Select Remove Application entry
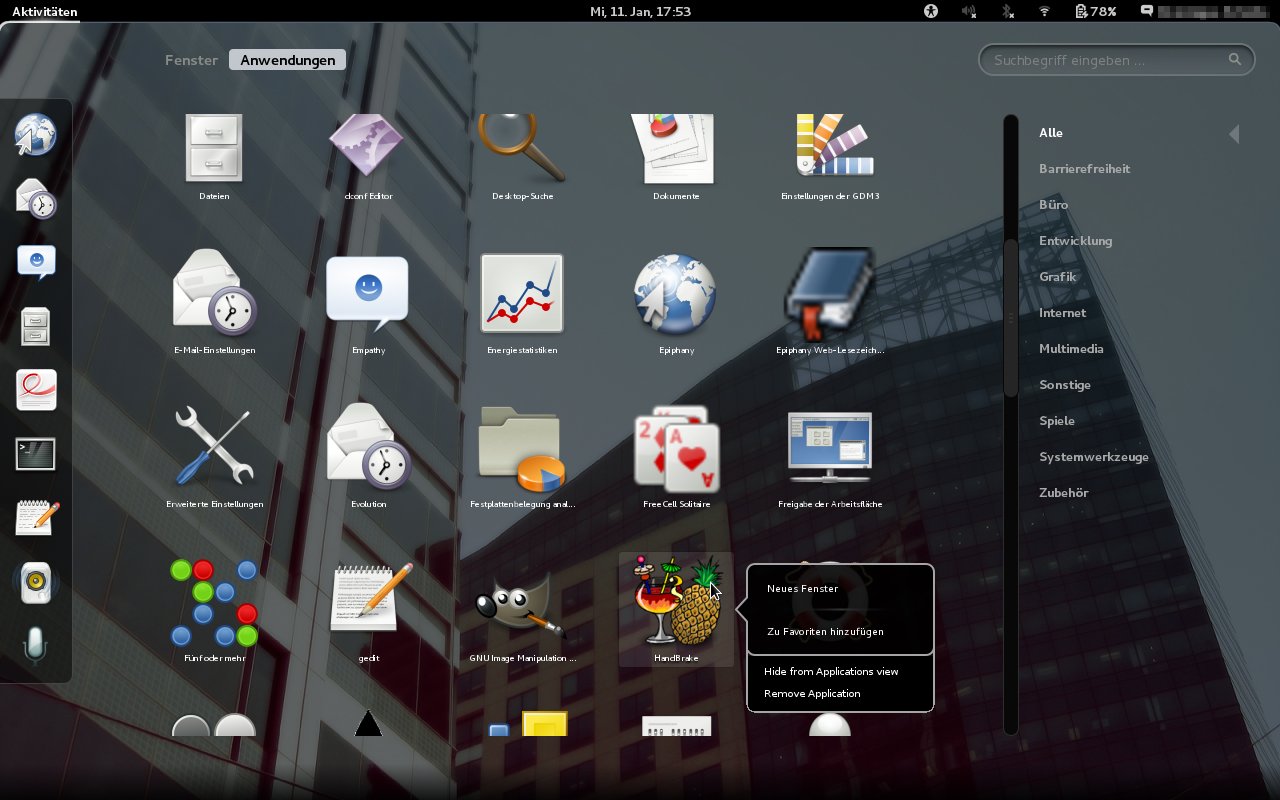Screen dimensions: 1280x800 point(812,694)
